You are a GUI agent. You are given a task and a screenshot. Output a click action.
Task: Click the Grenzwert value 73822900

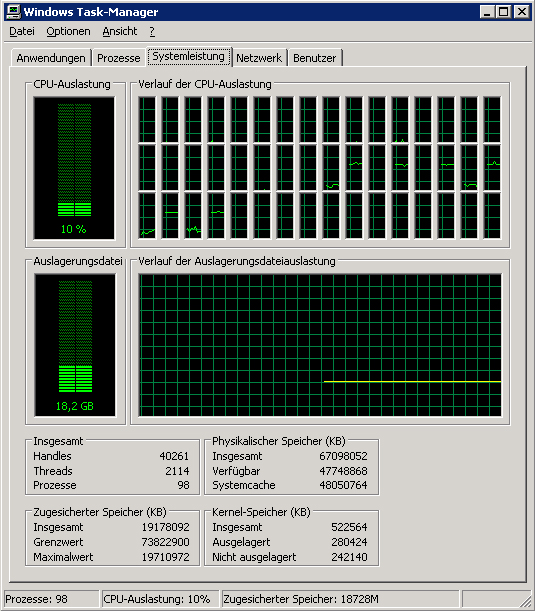[x=165, y=542]
